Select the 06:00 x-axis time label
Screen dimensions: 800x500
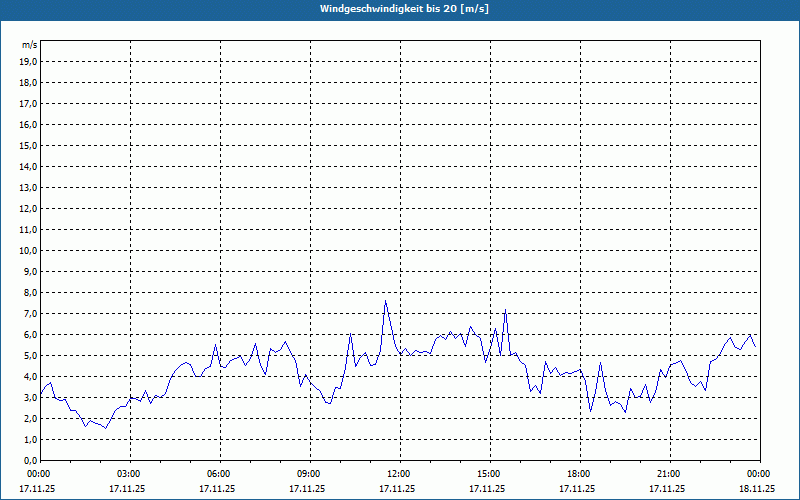tap(219, 474)
